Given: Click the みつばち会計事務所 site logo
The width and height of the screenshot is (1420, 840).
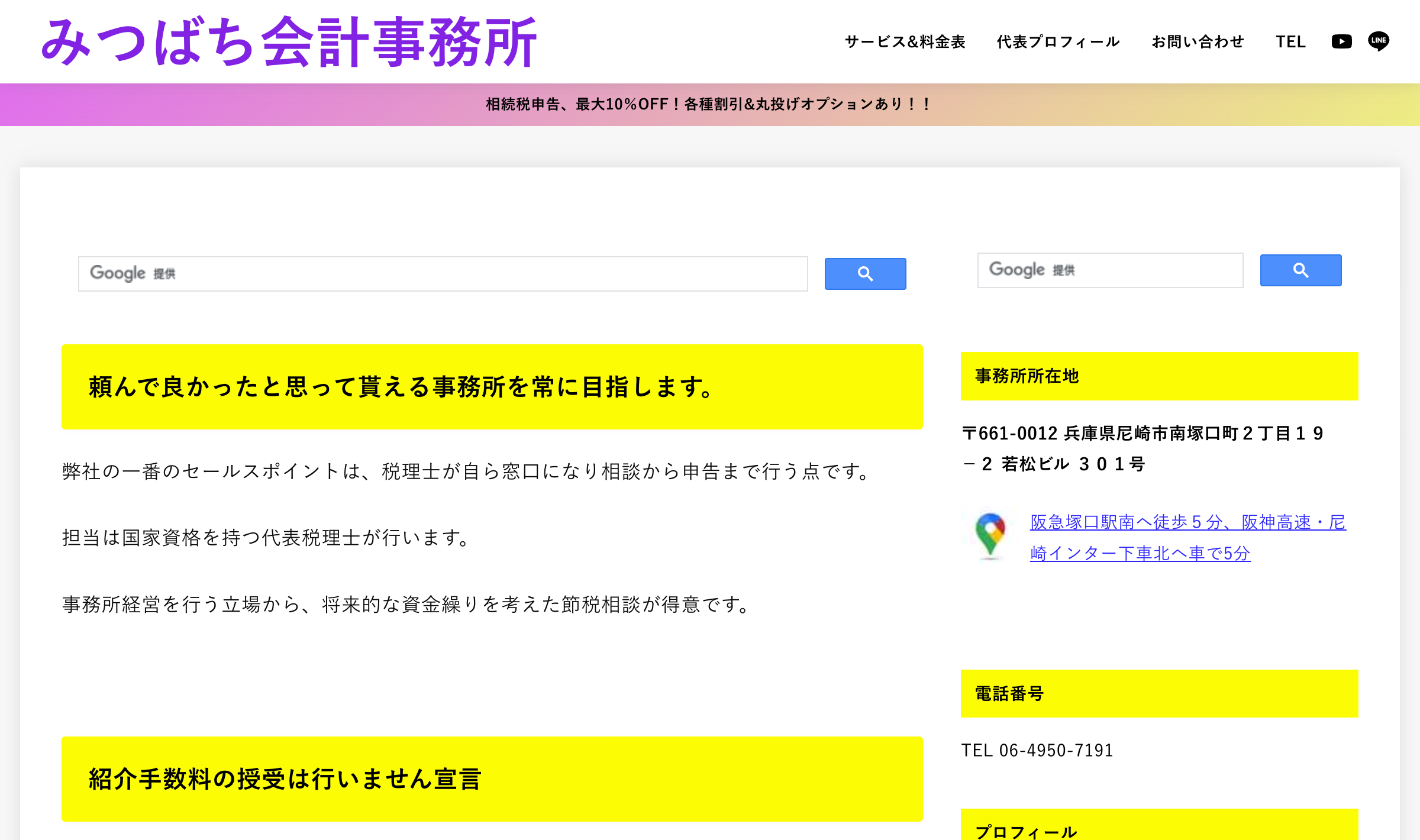Looking at the screenshot, I should click(x=289, y=42).
